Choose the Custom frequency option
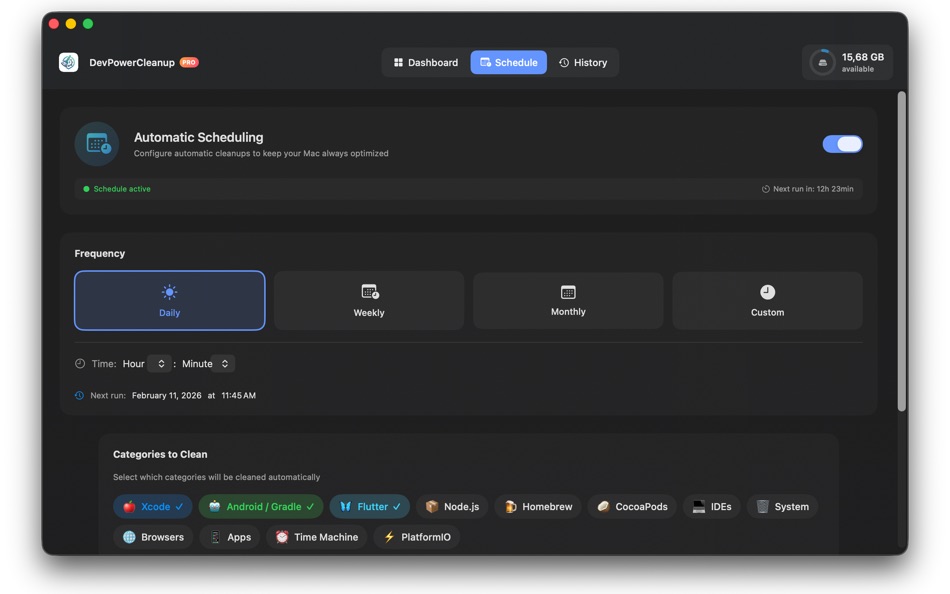 point(766,300)
